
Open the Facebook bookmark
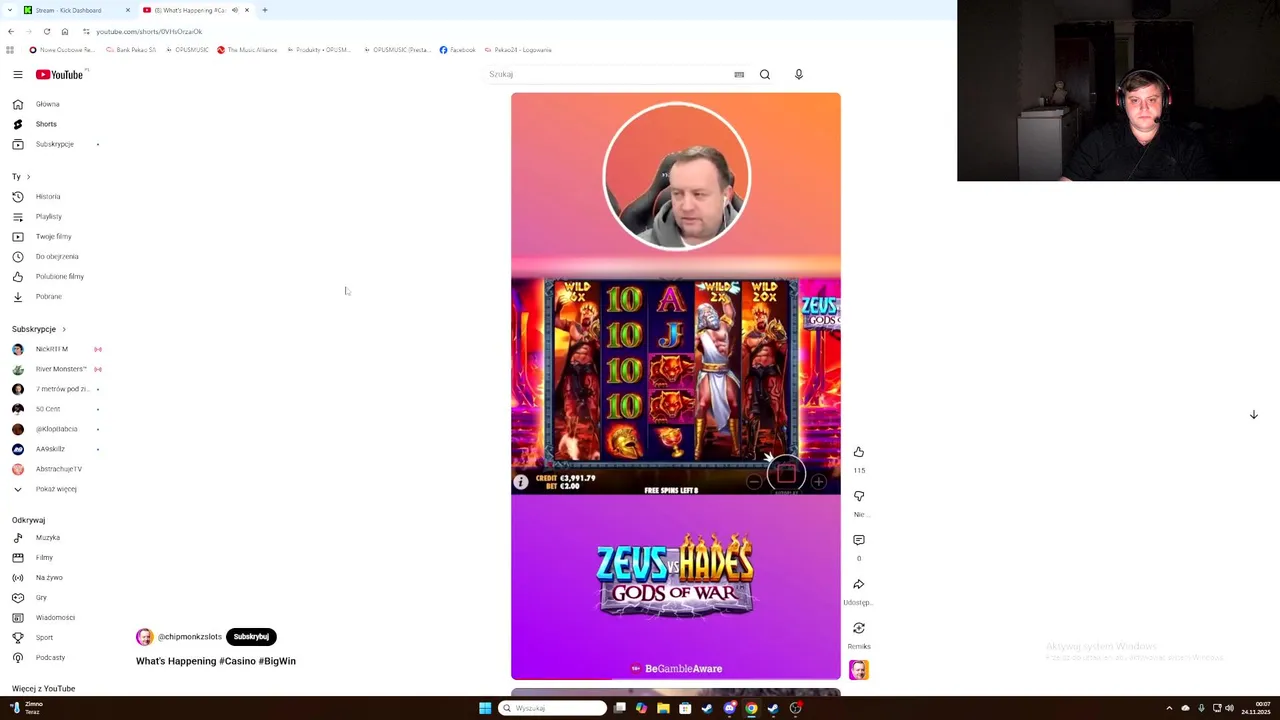pyautogui.click(x=458, y=50)
